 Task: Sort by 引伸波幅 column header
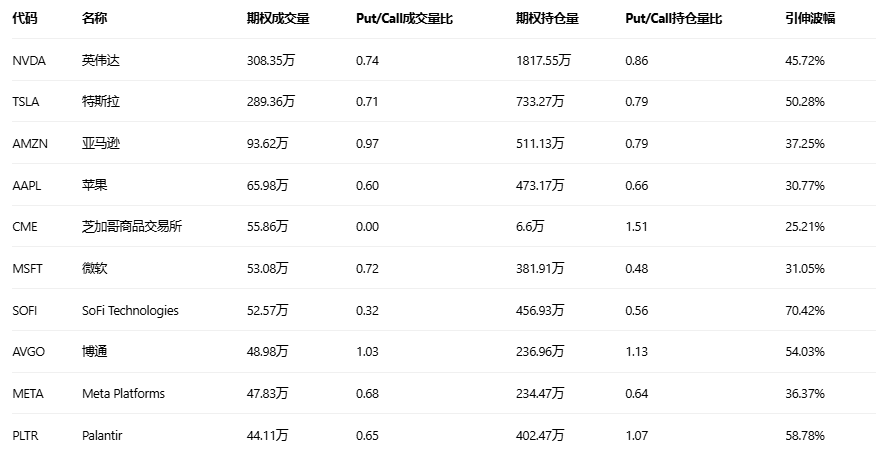(810, 18)
